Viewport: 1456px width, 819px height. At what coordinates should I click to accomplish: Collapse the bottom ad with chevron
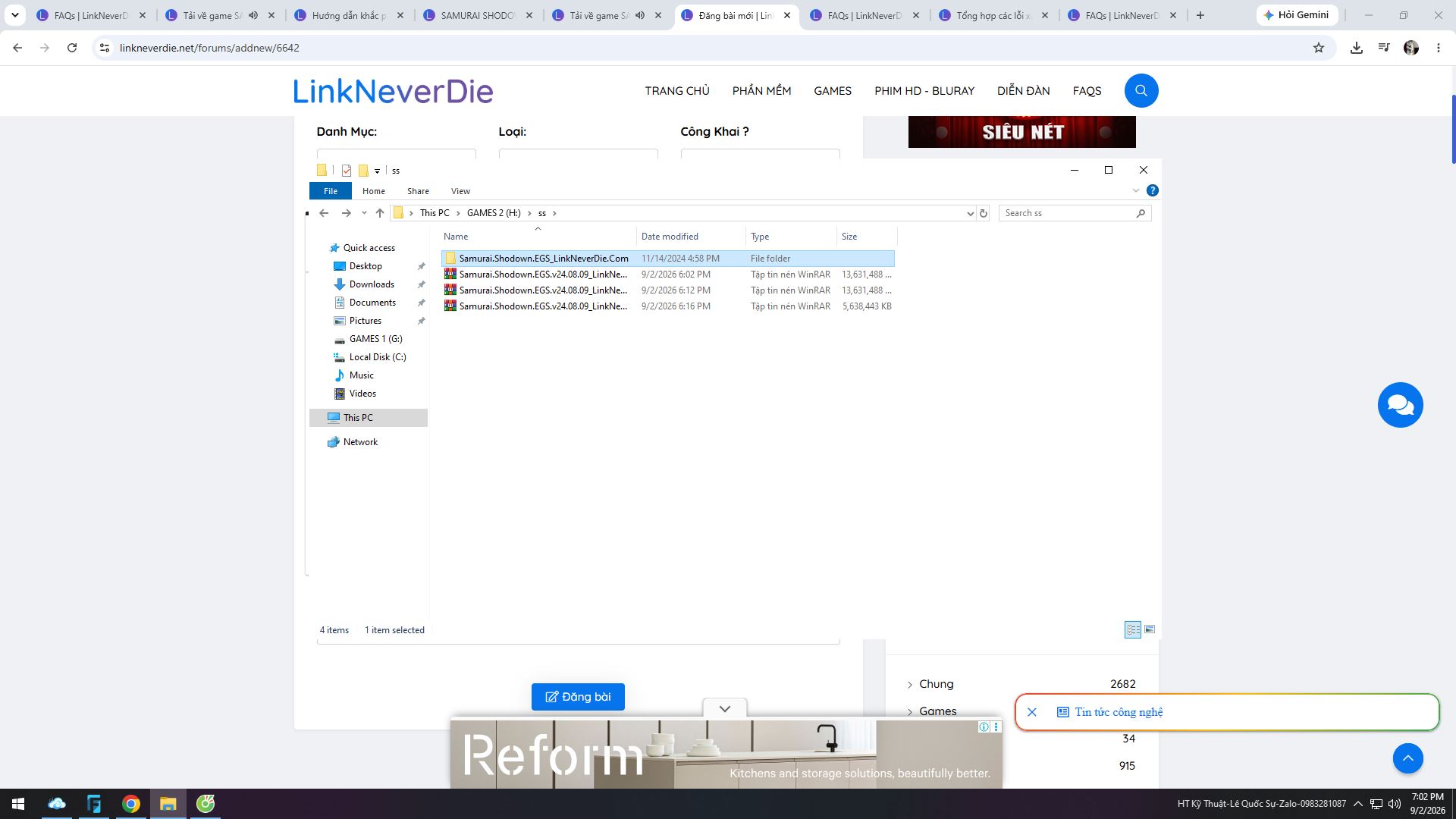[725, 709]
